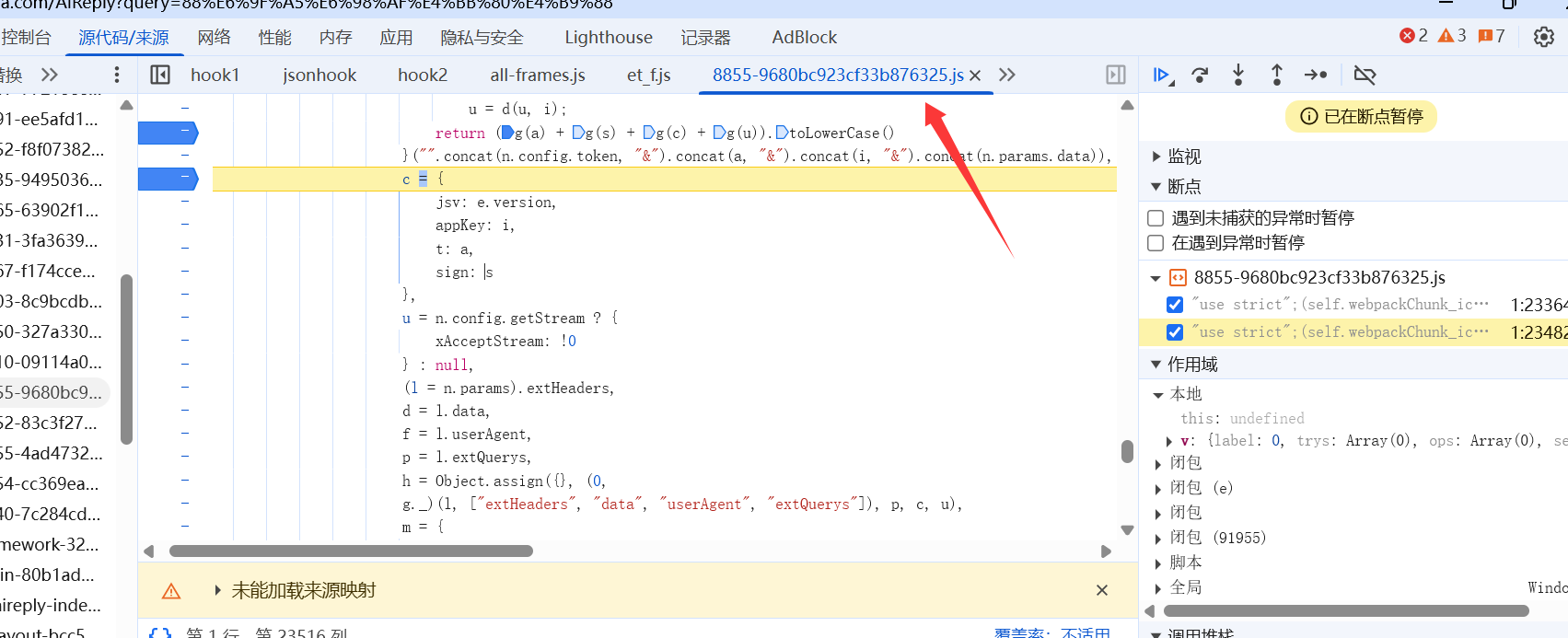Open navigator three-dot menu

[116, 75]
